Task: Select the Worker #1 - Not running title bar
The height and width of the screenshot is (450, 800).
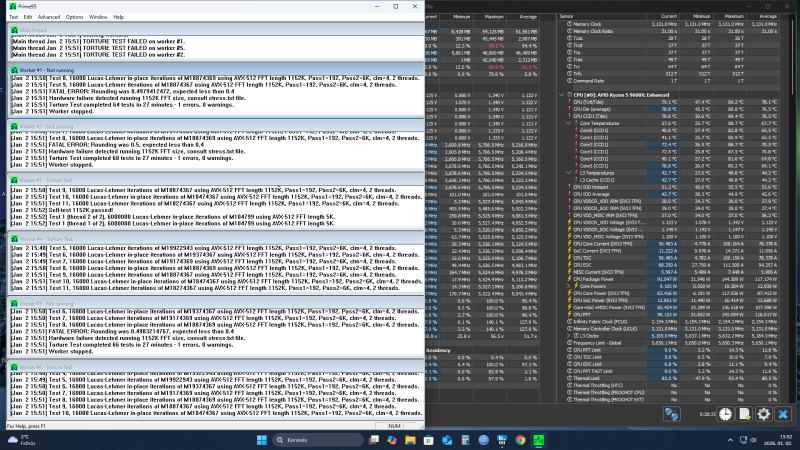Action: [216, 70]
